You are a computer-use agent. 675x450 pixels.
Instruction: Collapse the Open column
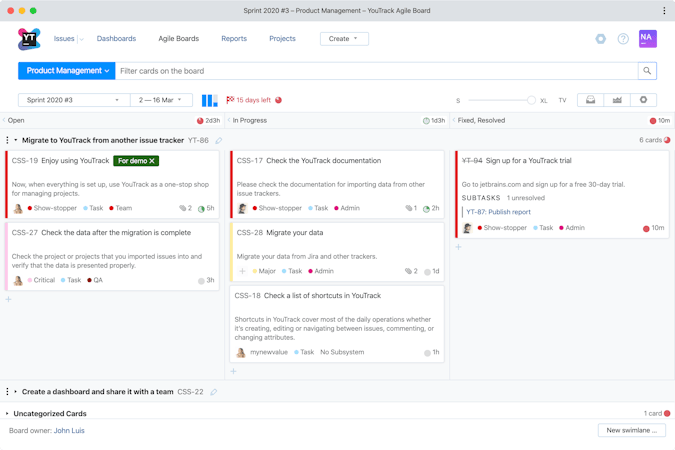[4, 120]
